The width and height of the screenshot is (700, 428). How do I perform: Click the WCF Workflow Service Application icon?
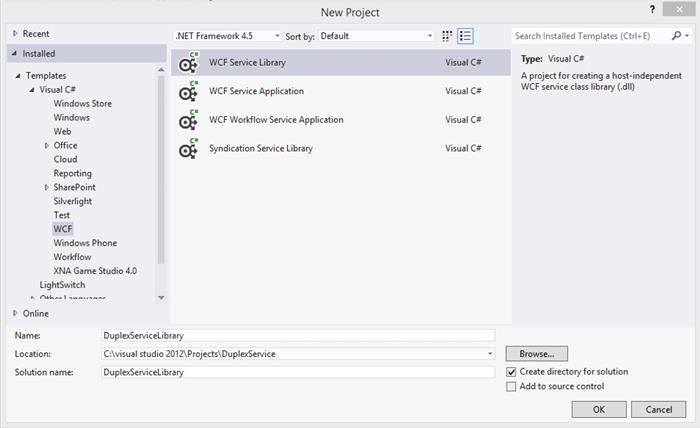tap(188, 120)
